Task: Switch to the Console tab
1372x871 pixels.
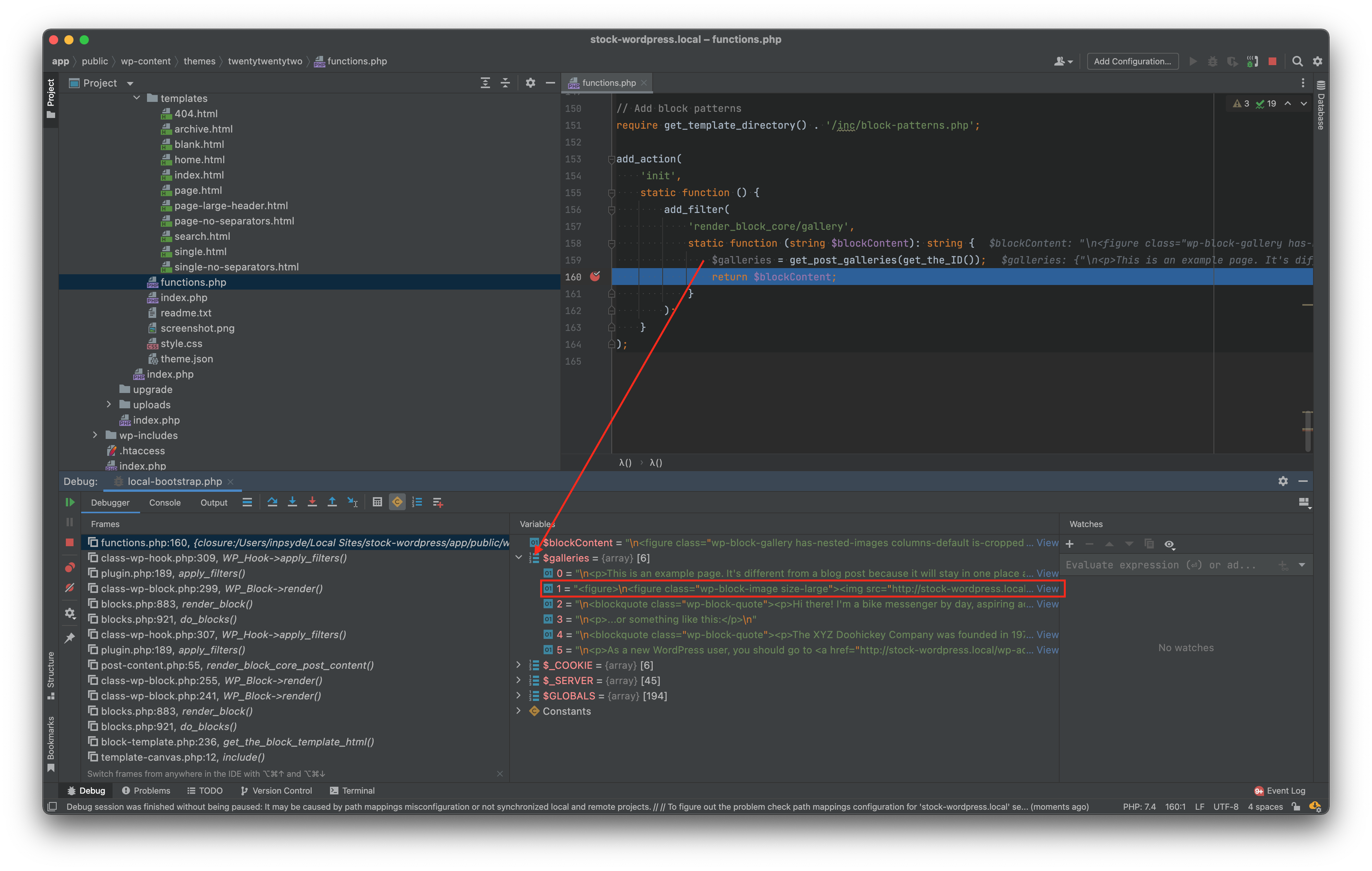Action: 165,502
